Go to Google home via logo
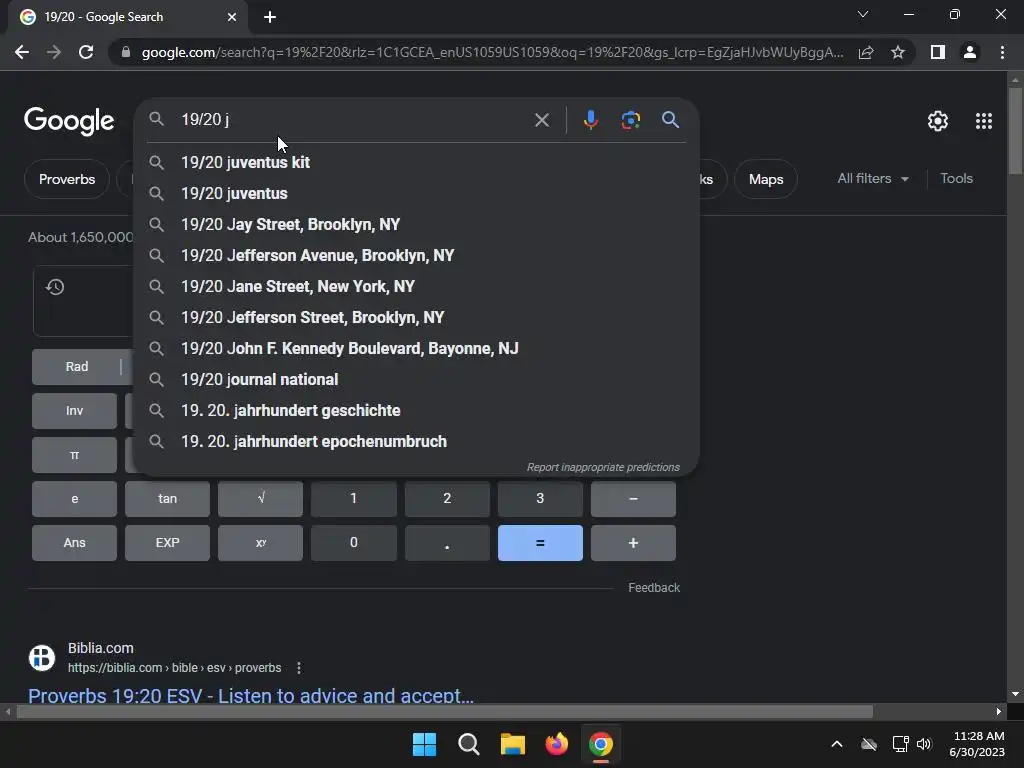This screenshot has width=1024, height=768. [x=69, y=121]
